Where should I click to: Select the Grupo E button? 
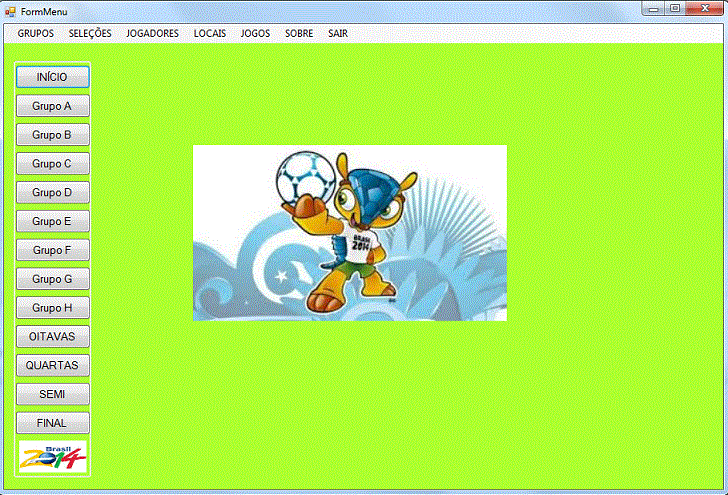coord(52,221)
